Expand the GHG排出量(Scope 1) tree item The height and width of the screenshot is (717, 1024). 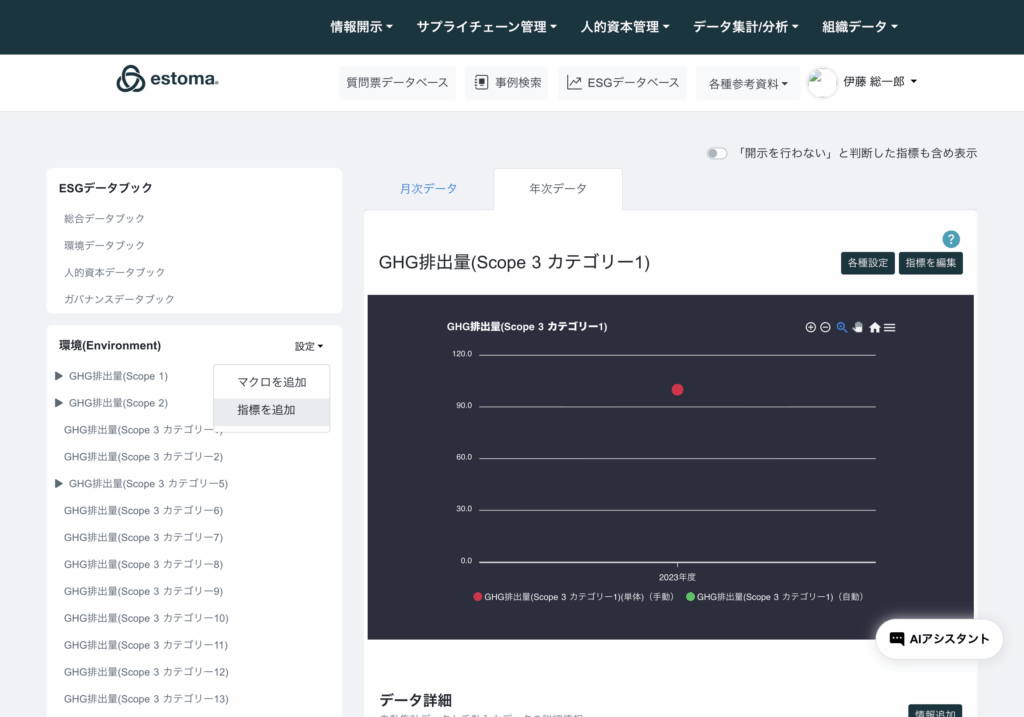(59, 376)
